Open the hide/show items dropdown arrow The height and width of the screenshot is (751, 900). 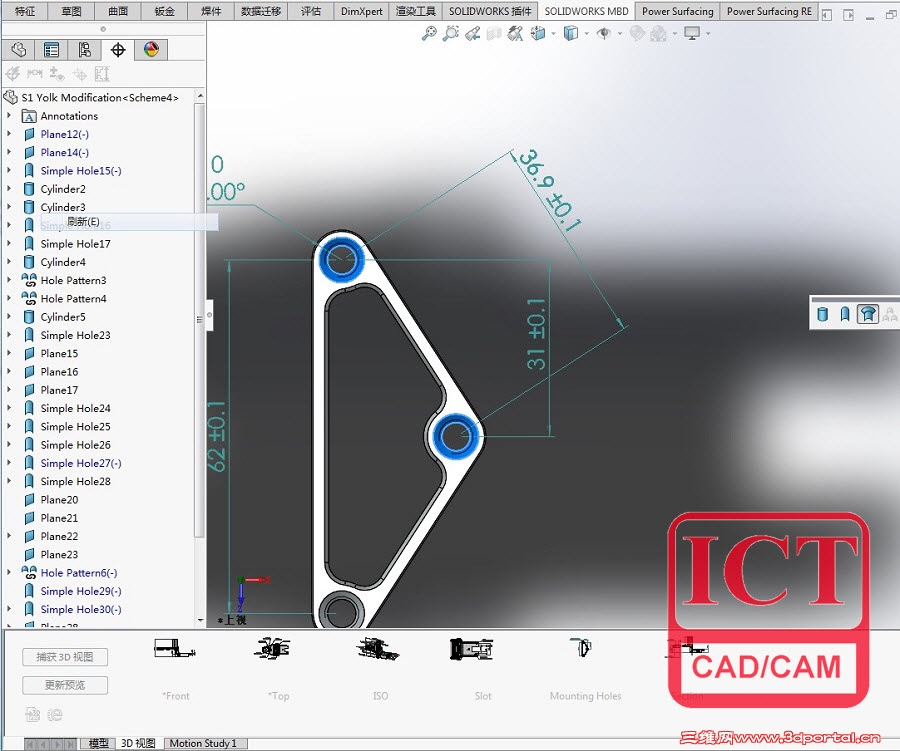click(x=620, y=34)
